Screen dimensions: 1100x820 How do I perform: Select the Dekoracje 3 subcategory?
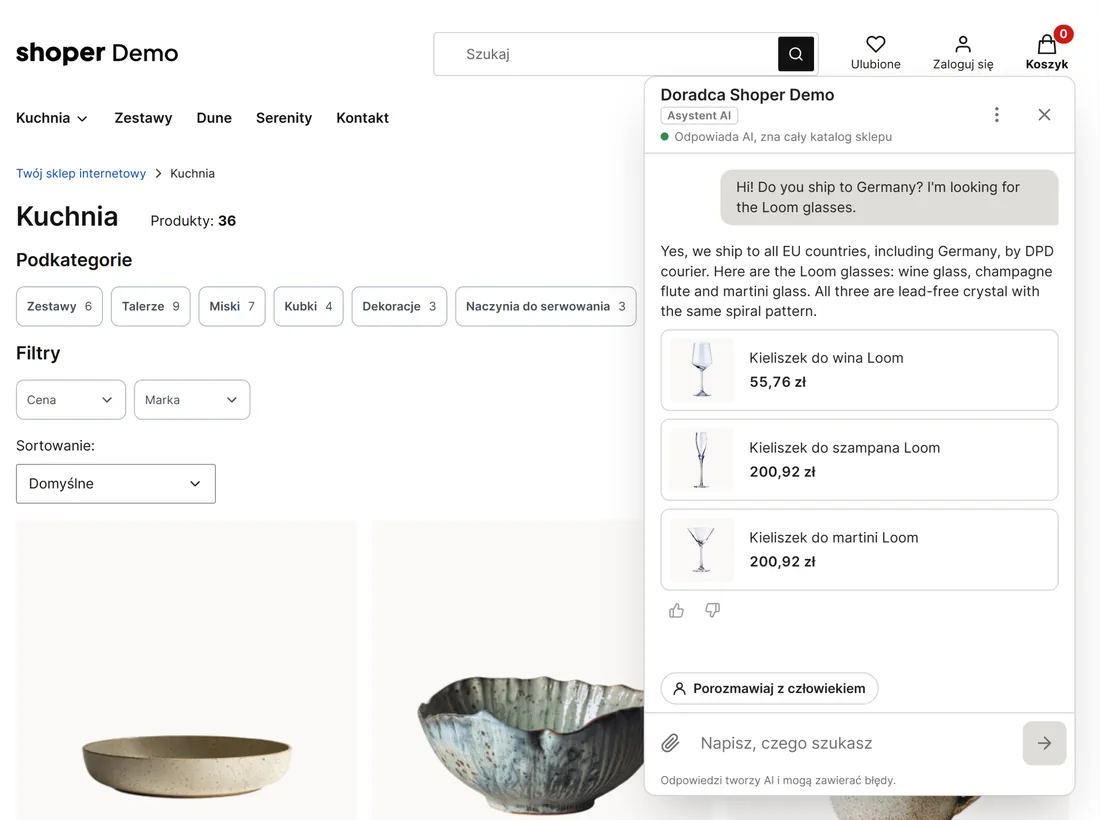pyautogui.click(x=399, y=307)
